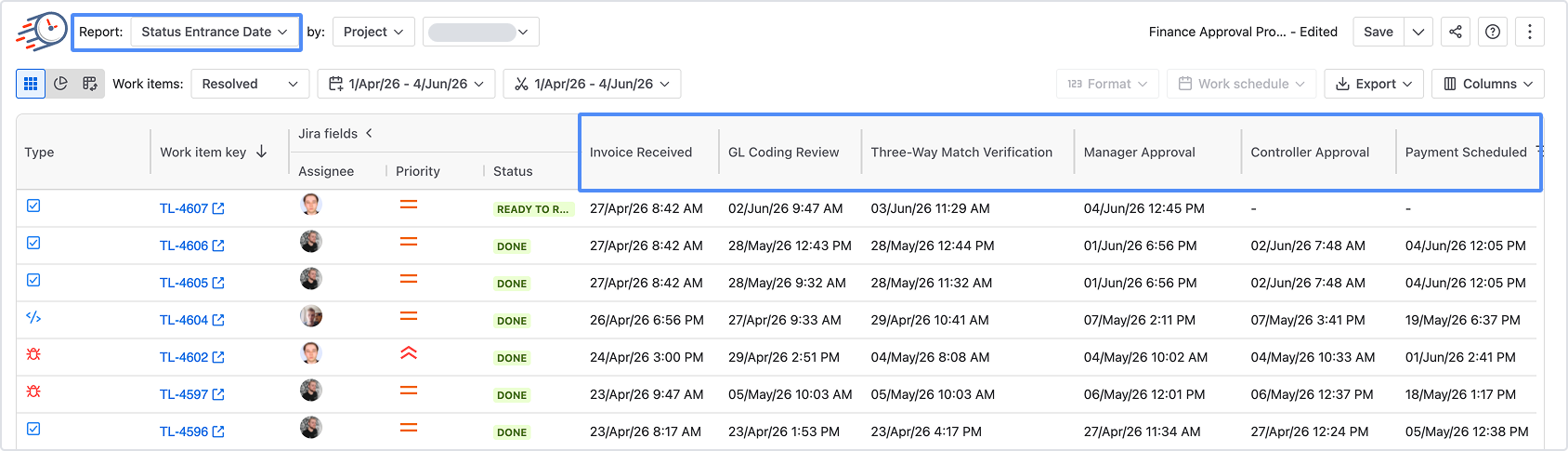
Task: Click the cell 04/Jun/26 12:45 PM
Action: pyautogui.click(x=1144, y=208)
